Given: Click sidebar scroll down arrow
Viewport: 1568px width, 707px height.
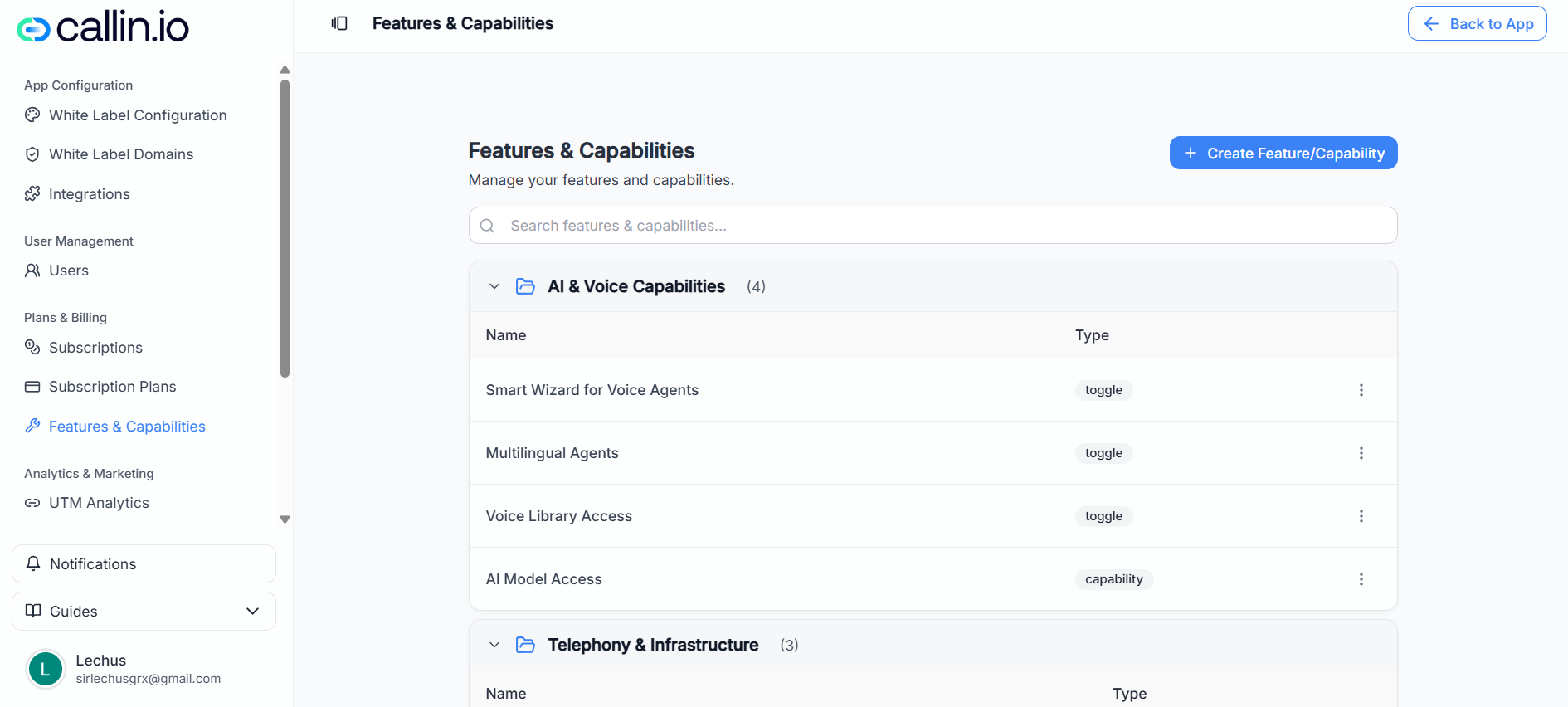Looking at the screenshot, I should 285,519.
